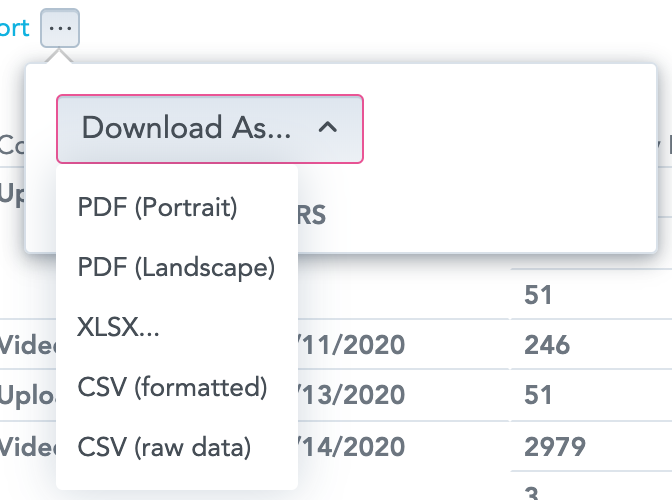Choose CSV (raw data) option

coord(164,446)
